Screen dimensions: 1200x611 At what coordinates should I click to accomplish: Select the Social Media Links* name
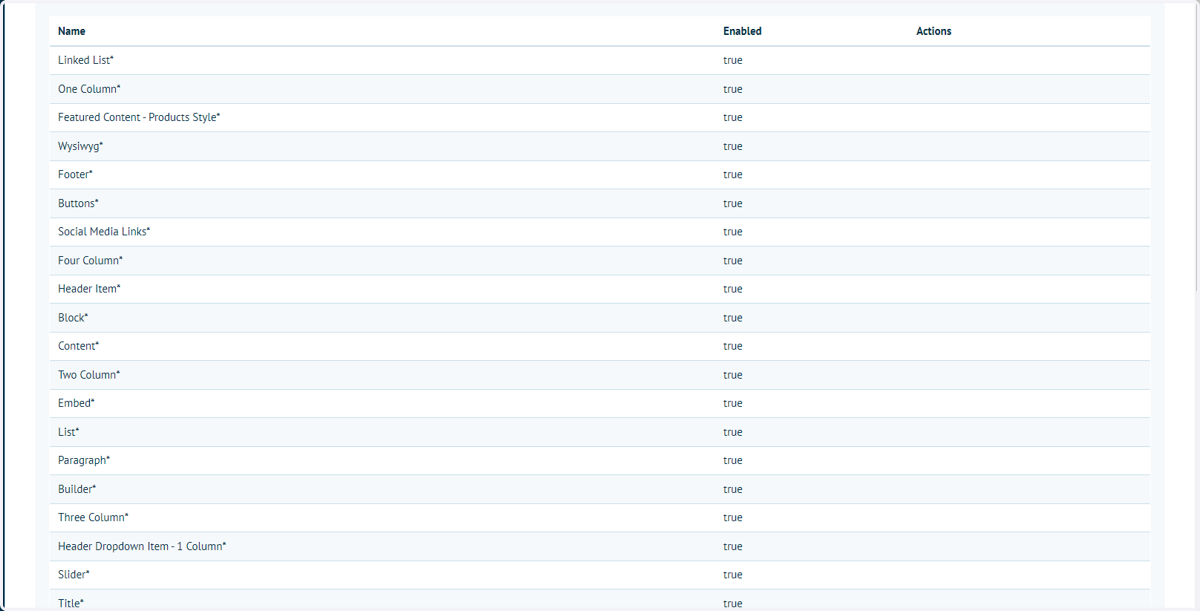click(x=104, y=231)
